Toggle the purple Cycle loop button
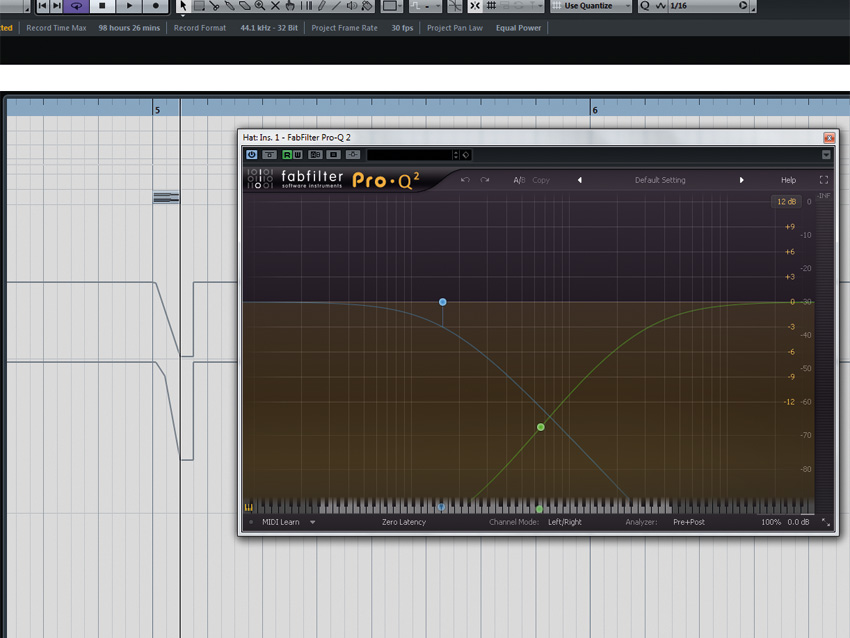Screen dimensions: 850x638 point(76,6)
